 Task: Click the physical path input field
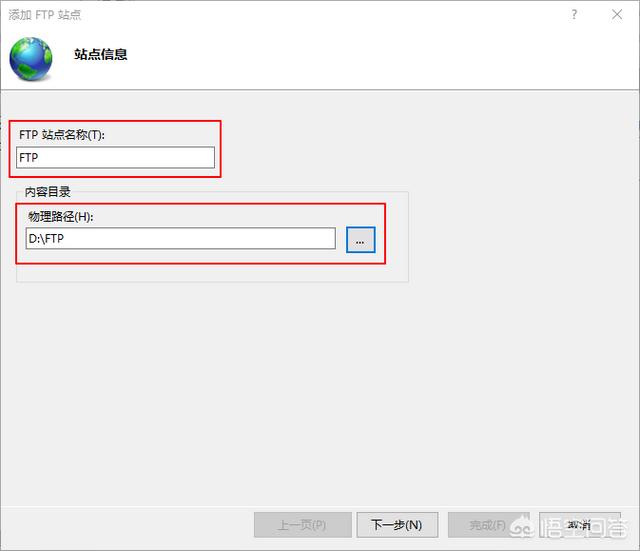[x=180, y=238]
